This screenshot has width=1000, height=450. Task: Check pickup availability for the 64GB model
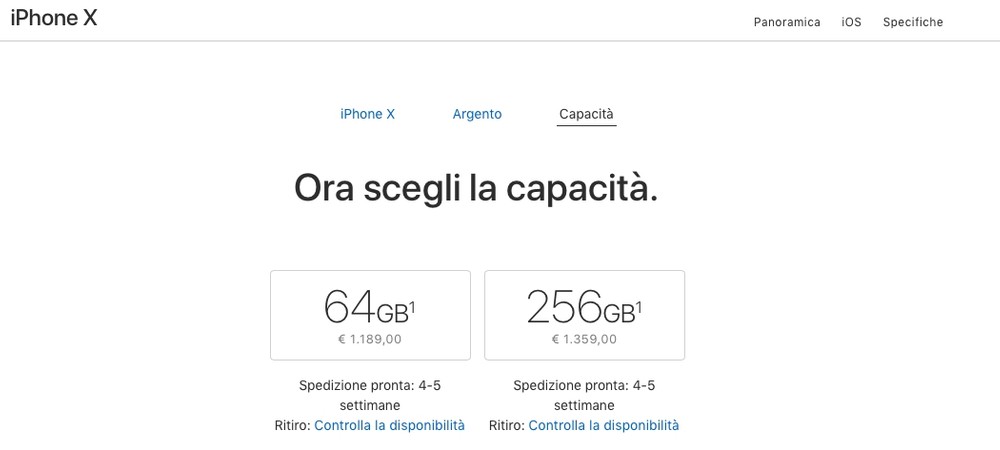point(389,425)
